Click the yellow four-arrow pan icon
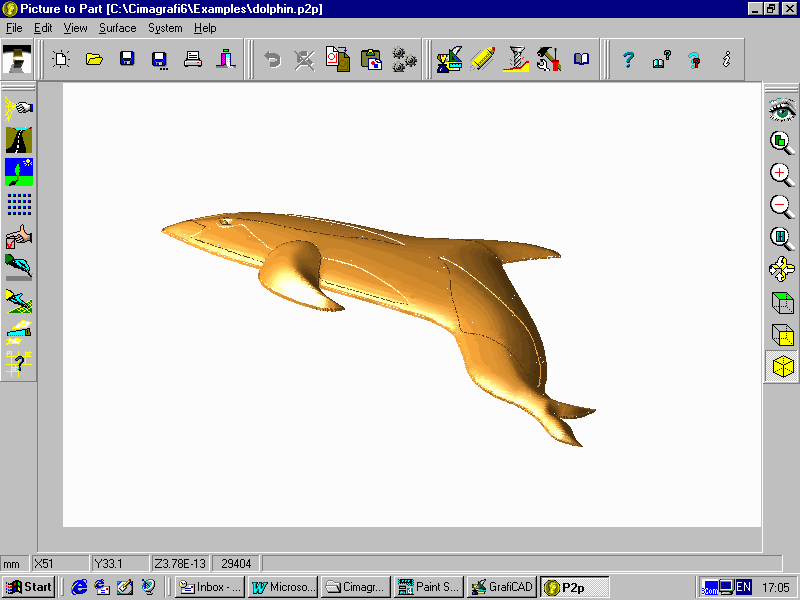The image size is (800, 600). coord(782,269)
